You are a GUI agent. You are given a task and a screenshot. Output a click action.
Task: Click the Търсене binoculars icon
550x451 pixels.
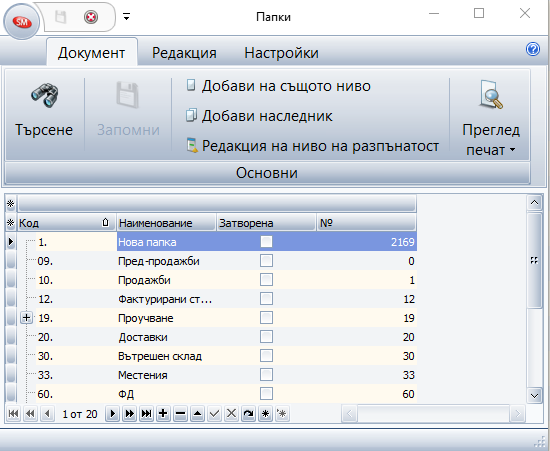click(x=45, y=95)
